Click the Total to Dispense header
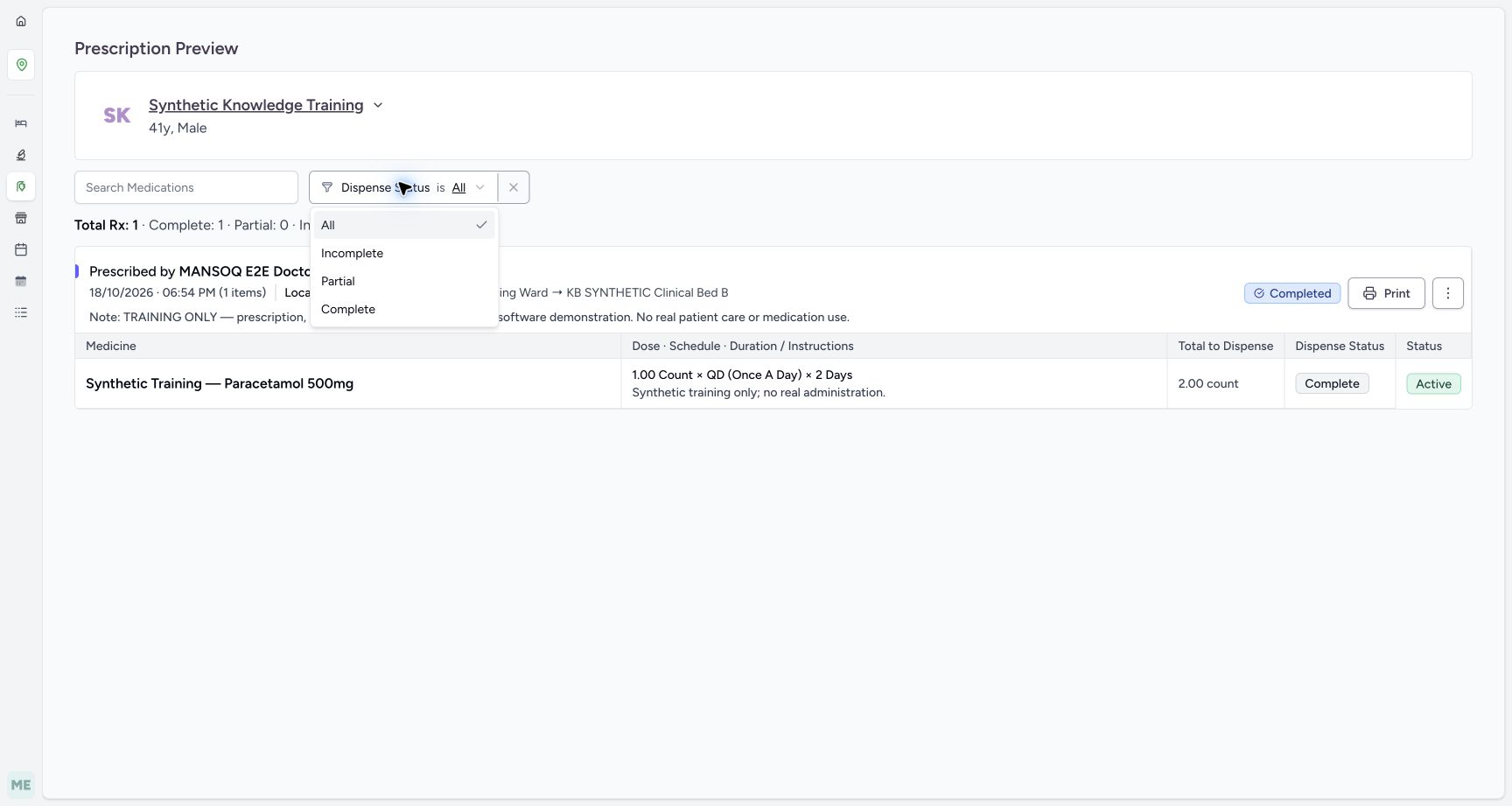Screen dimensions: 1512x806 [1225, 346]
